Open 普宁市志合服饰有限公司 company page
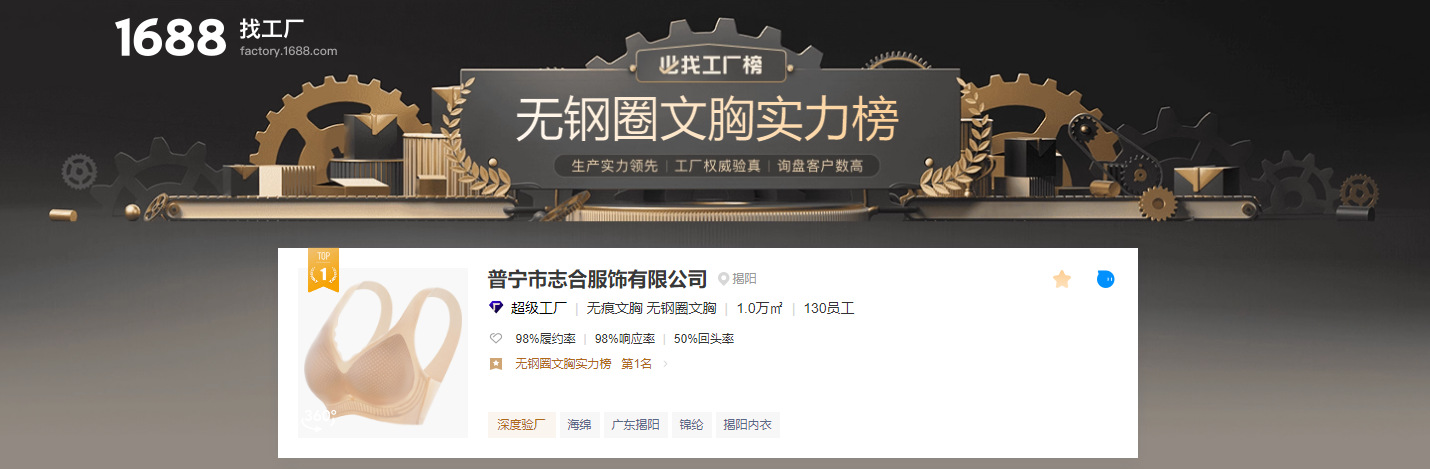 coord(597,279)
